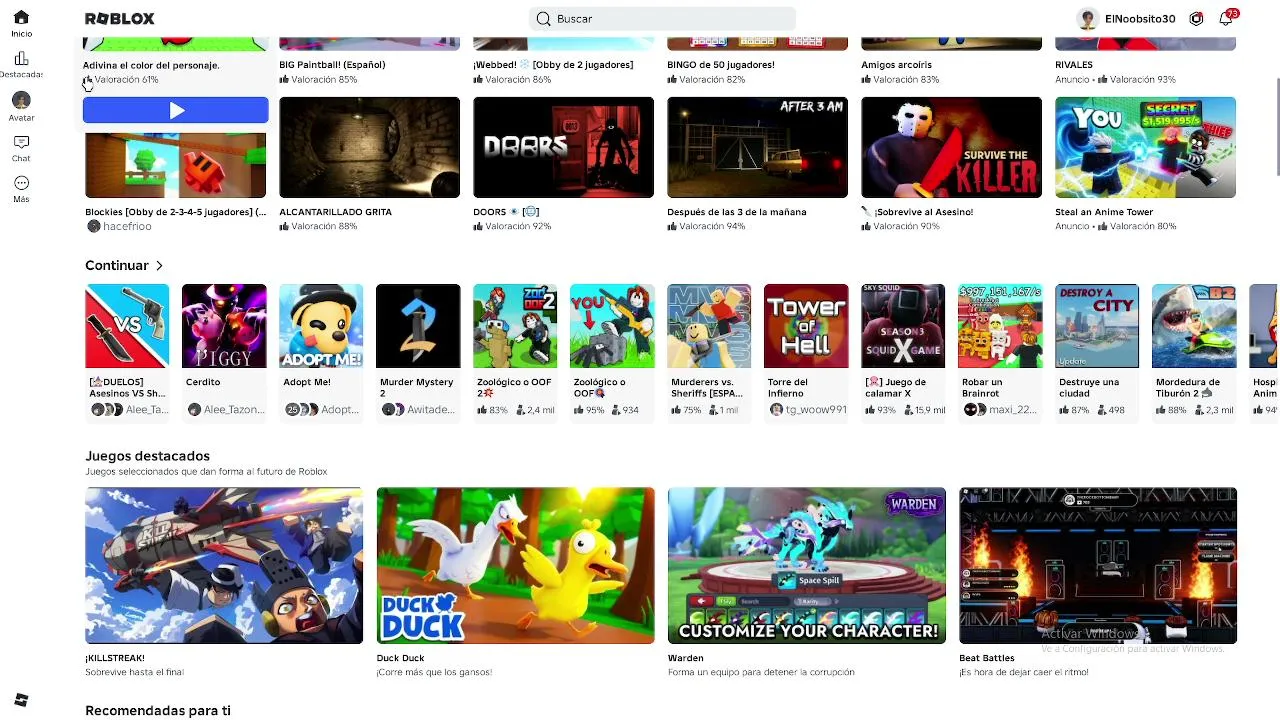Go to Inicio home icon in sidebar
Viewport: 1280px width, 720px height.
pyautogui.click(x=21, y=17)
